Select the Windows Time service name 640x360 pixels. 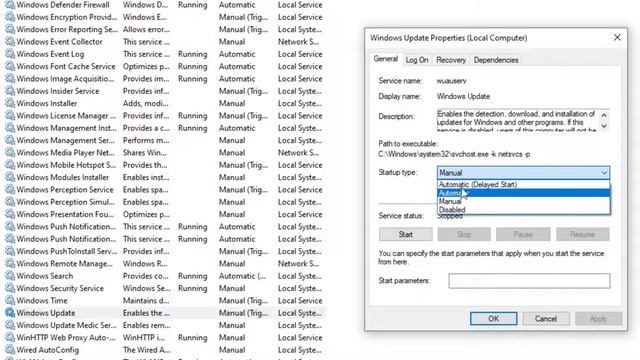click(42, 300)
